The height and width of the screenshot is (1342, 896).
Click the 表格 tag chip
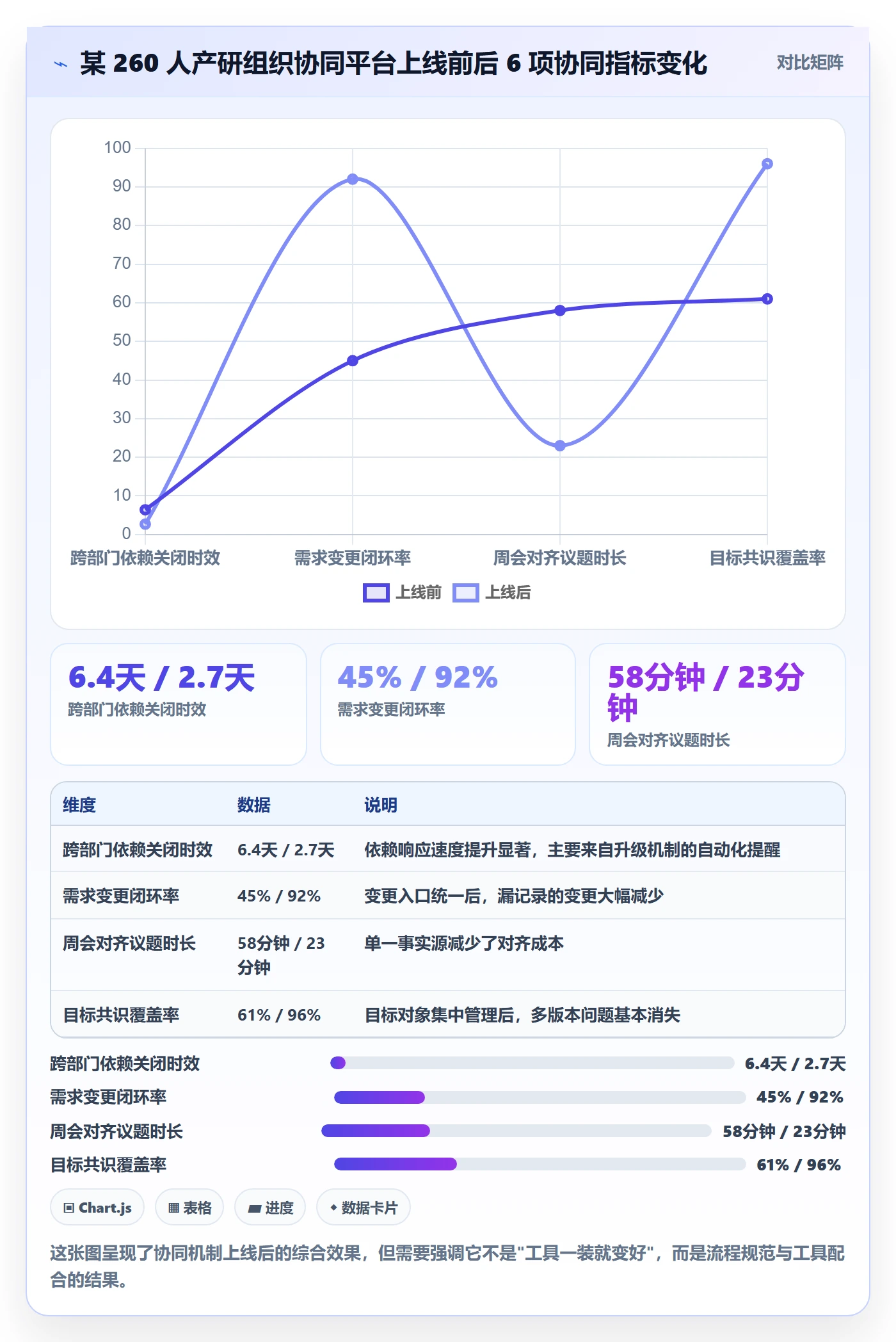189,1208
